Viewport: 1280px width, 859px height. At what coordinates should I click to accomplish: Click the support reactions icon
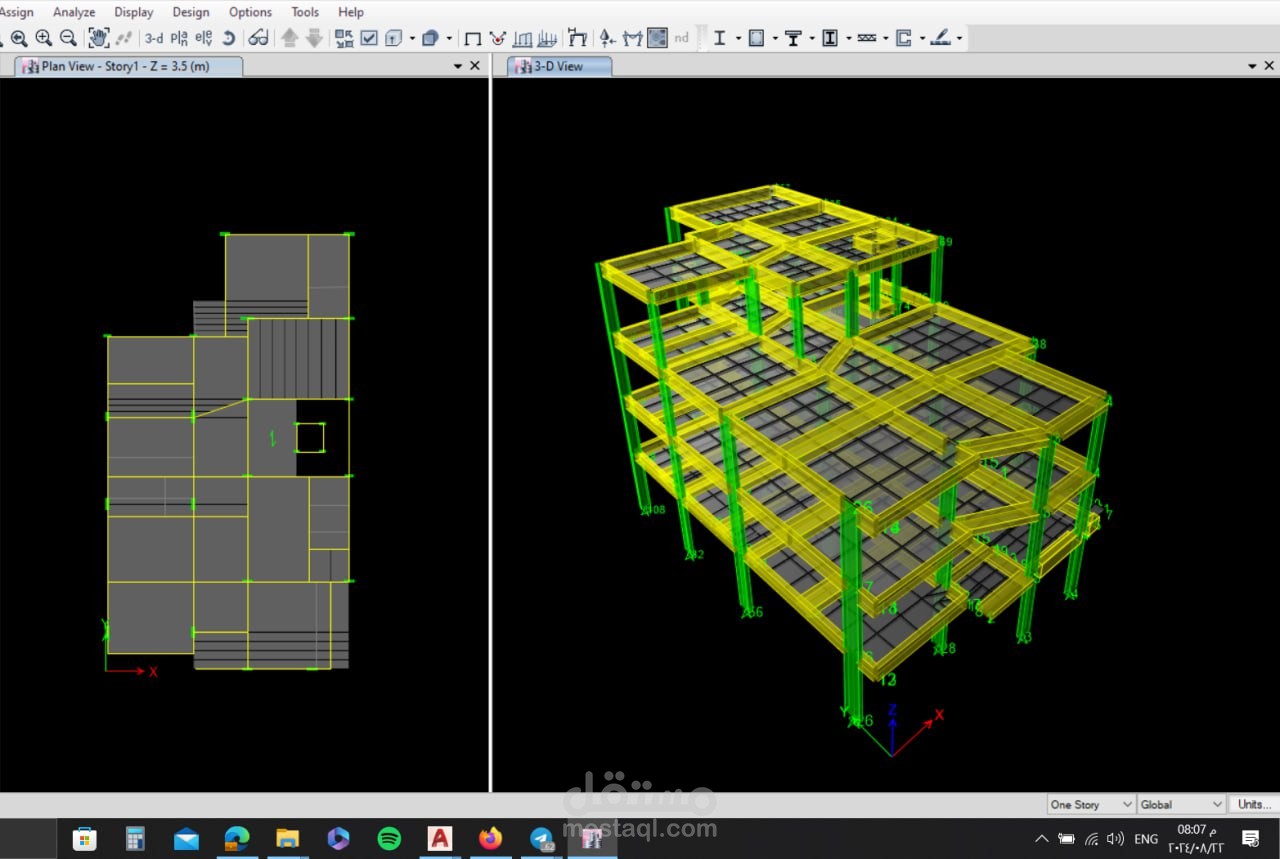607,38
